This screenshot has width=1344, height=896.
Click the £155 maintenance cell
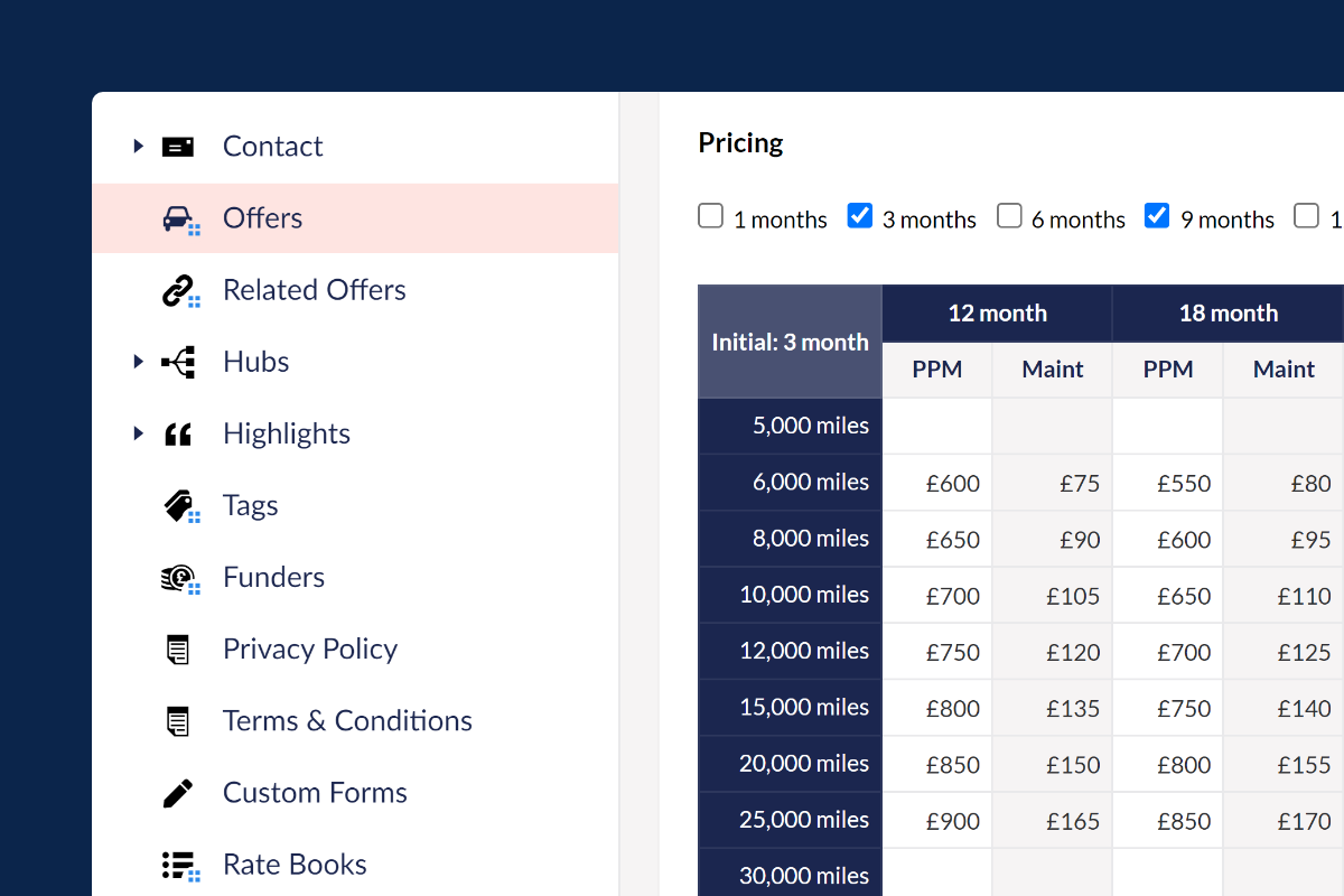click(1284, 765)
